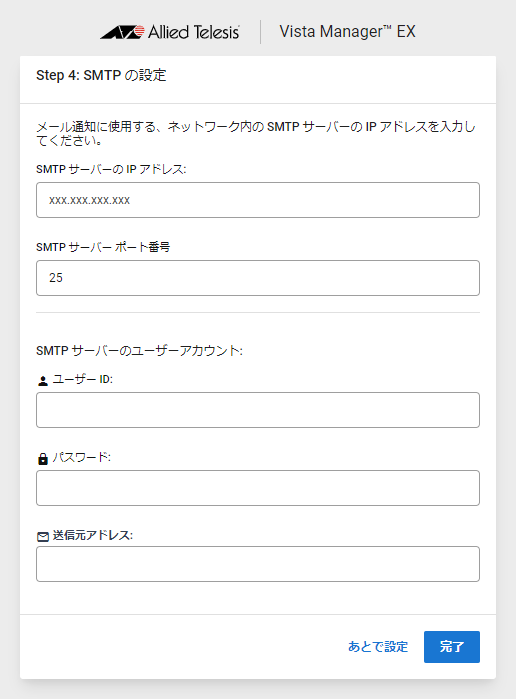516x699 pixels.
Task: Select the SMTP server port number field
Action: coord(258,278)
